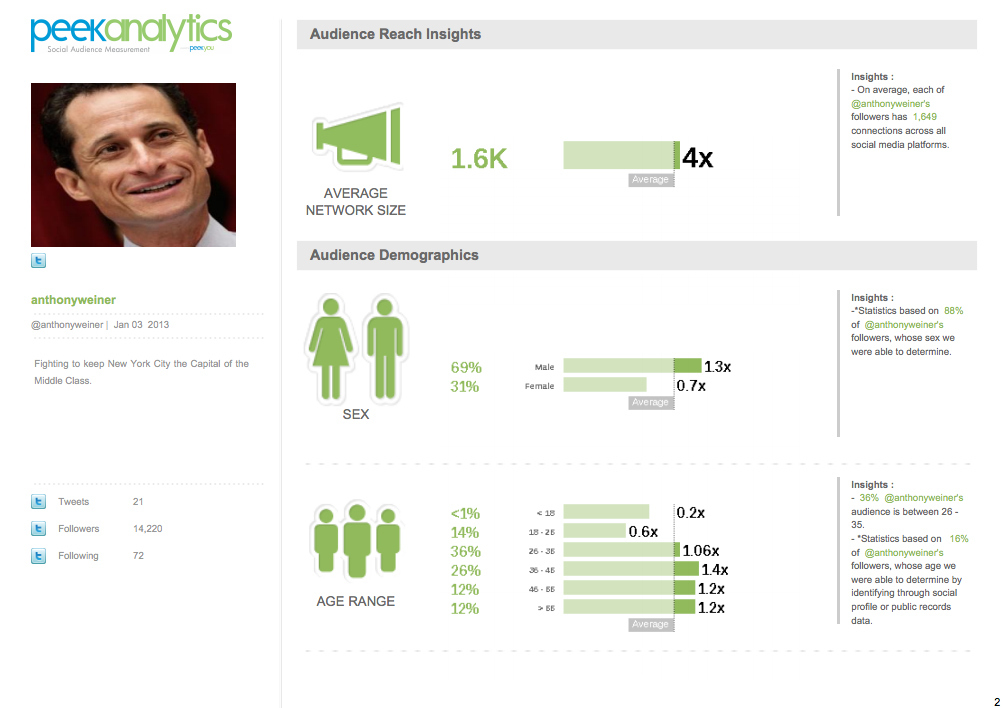Click the 69% male percentage
The image size is (1003, 708).
(466, 368)
